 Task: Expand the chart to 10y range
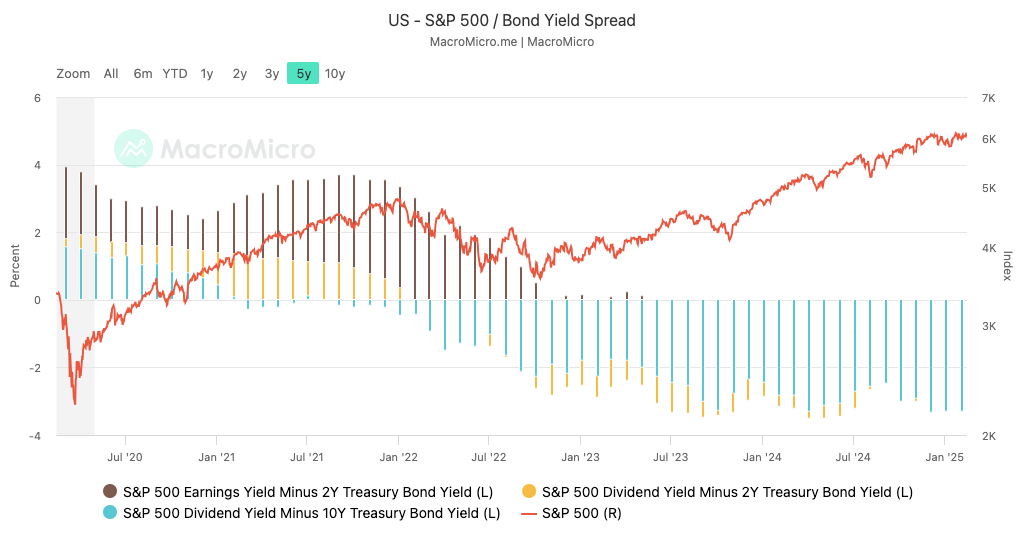[x=336, y=73]
